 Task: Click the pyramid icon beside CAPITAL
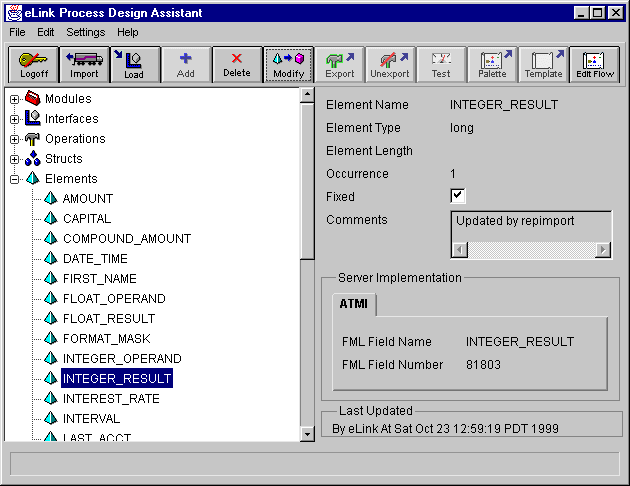coord(51,218)
